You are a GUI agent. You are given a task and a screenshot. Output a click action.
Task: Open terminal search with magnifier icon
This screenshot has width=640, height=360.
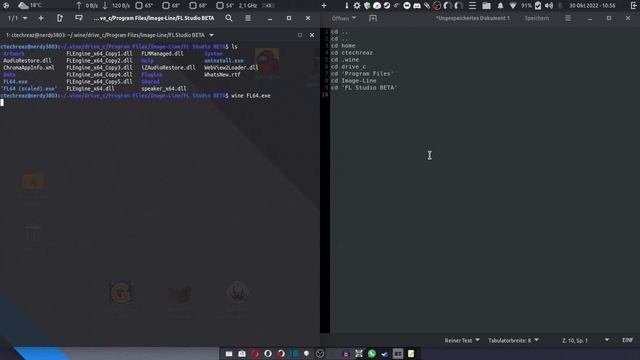[x=229, y=18]
